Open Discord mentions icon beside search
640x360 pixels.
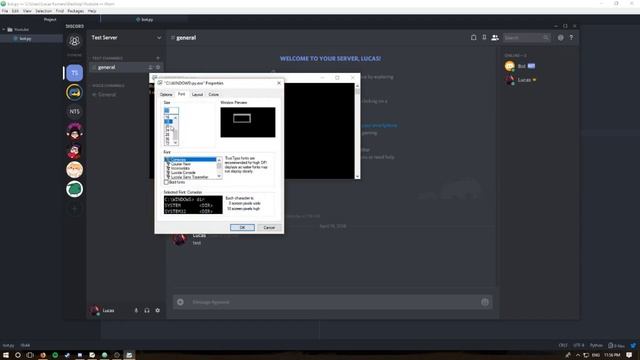tap(560, 38)
